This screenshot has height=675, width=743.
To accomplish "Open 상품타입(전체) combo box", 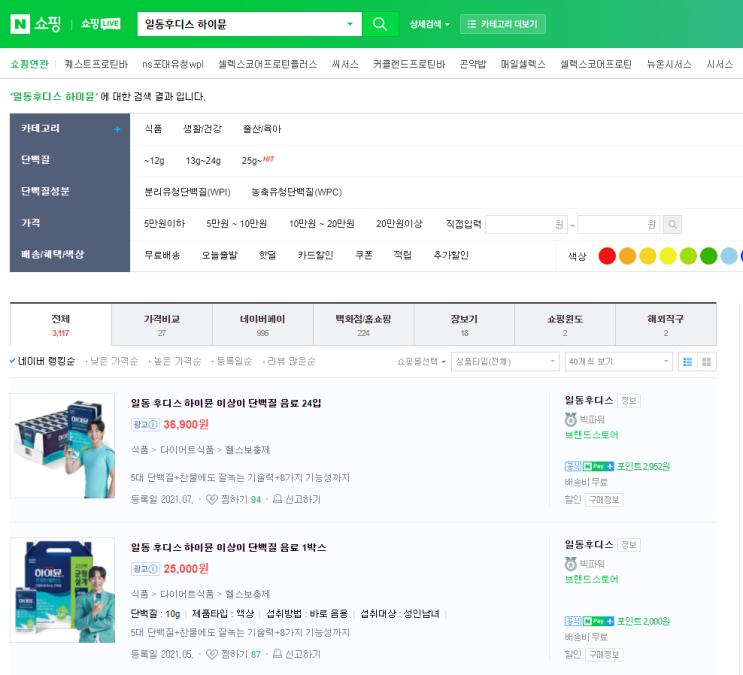I will point(505,362).
